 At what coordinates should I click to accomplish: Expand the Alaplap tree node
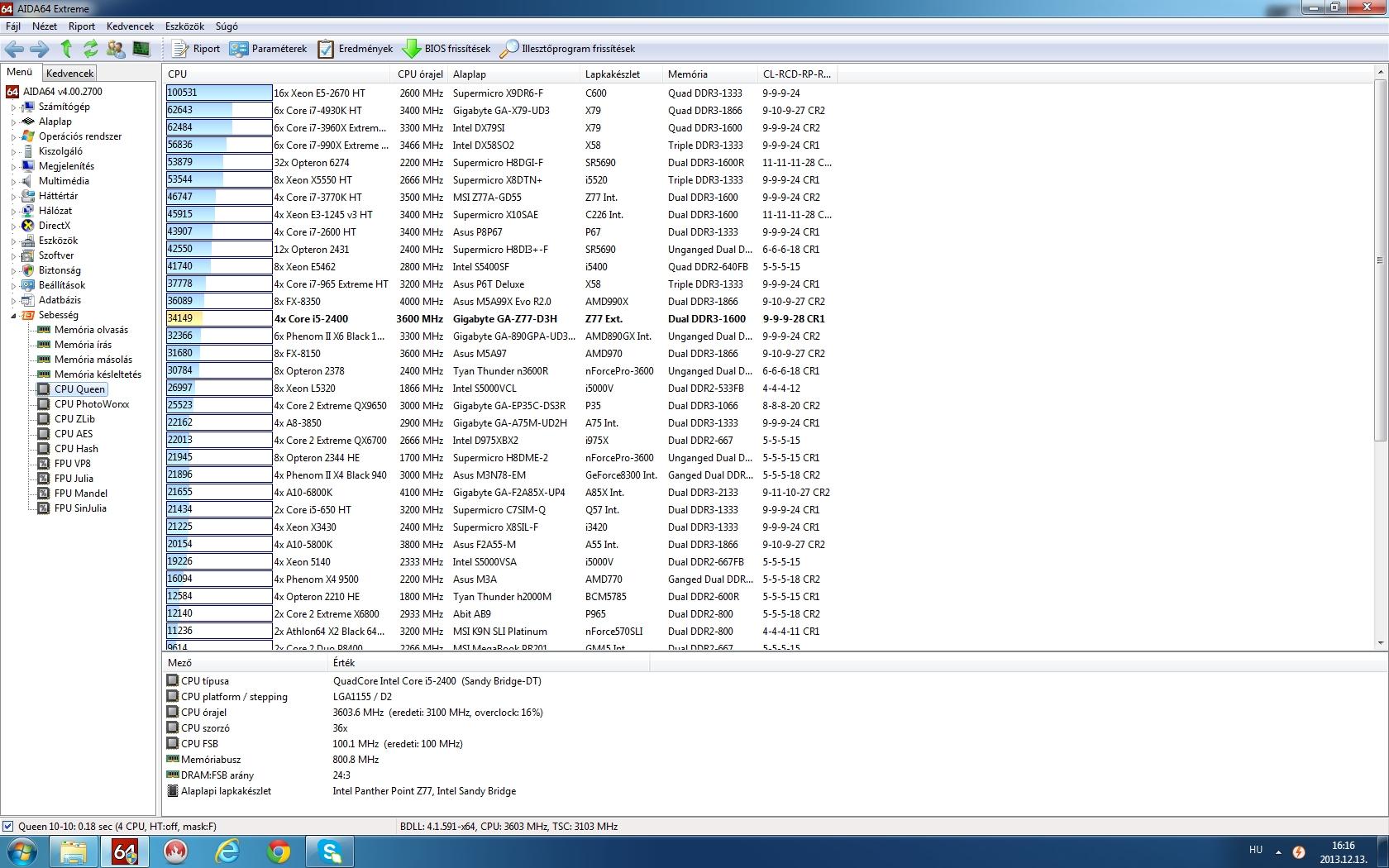pyautogui.click(x=13, y=122)
